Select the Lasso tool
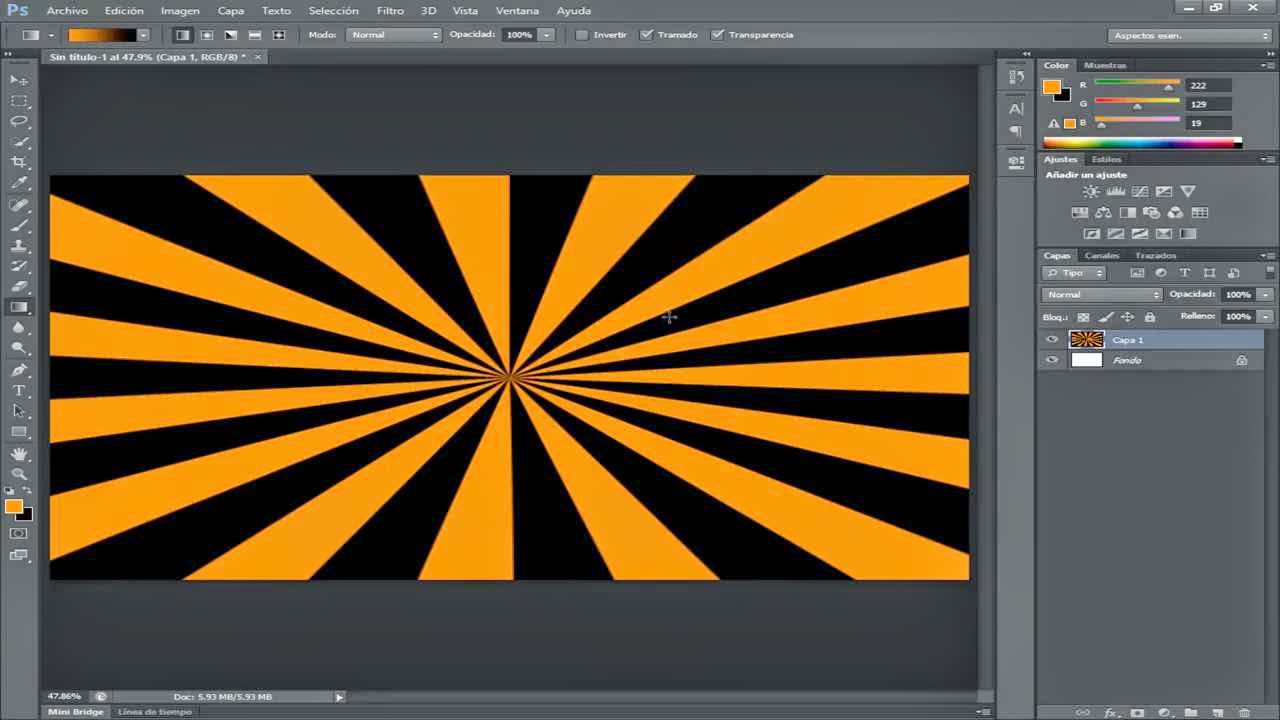This screenshot has height=720, width=1280. pyautogui.click(x=19, y=121)
